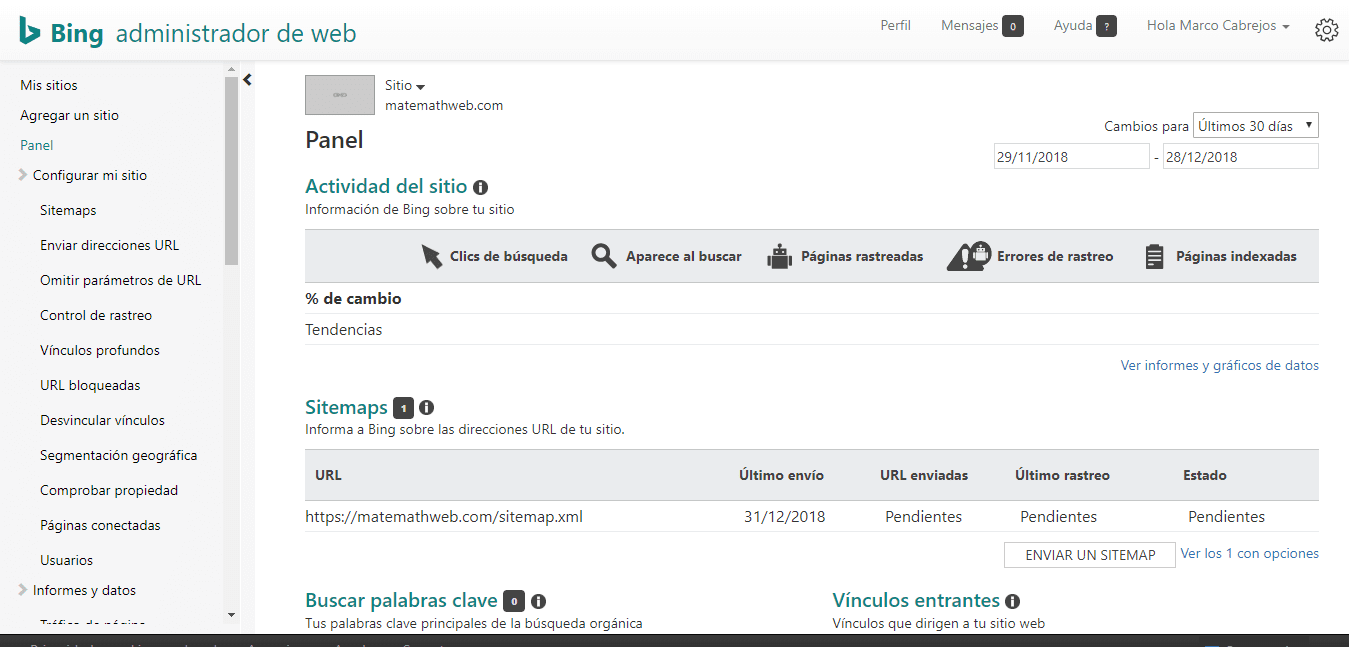1349x647 pixels.
Task: Click the Sitemaps count badge
Action: coord(403,408)
